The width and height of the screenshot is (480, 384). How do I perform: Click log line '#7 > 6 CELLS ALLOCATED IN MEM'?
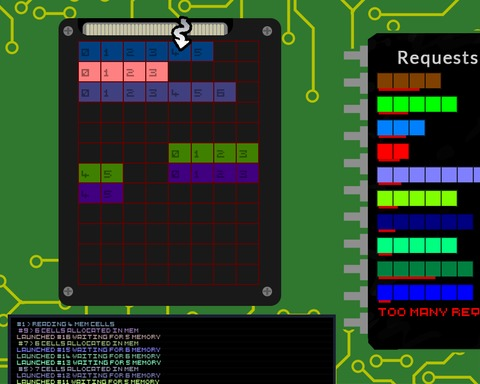(x=78, y=343)
